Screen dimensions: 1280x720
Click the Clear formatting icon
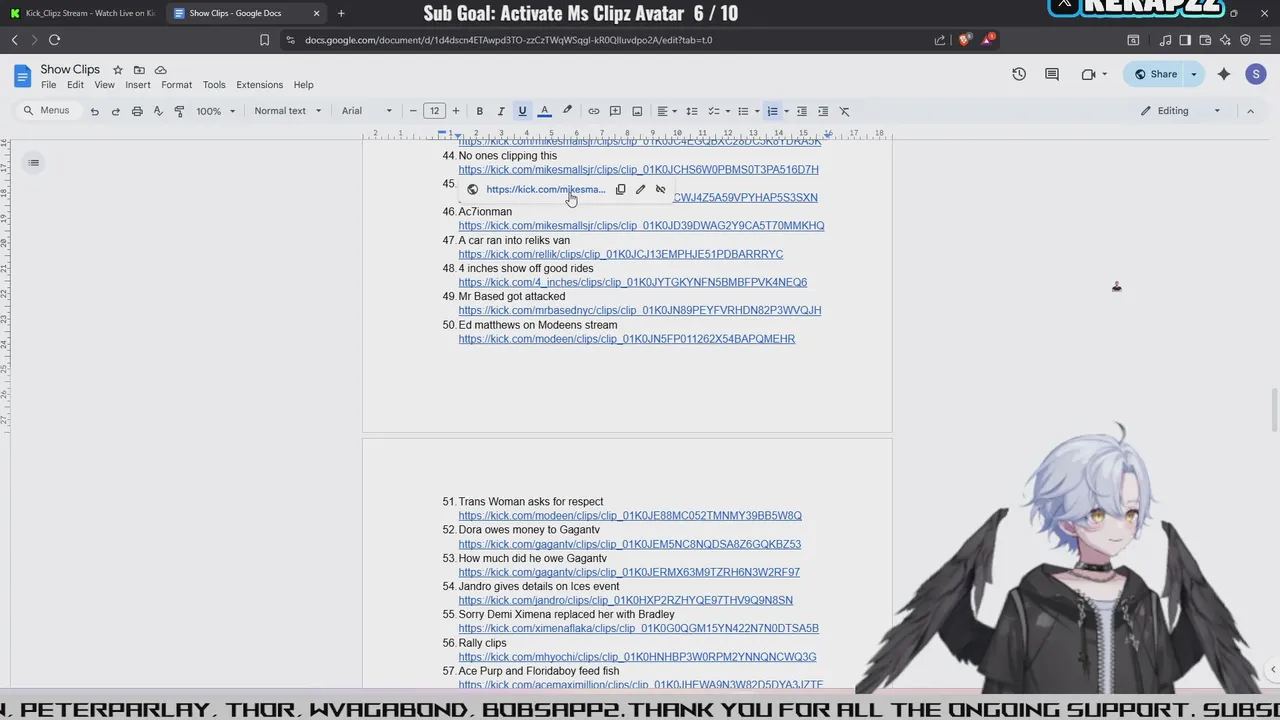[844, 111]
